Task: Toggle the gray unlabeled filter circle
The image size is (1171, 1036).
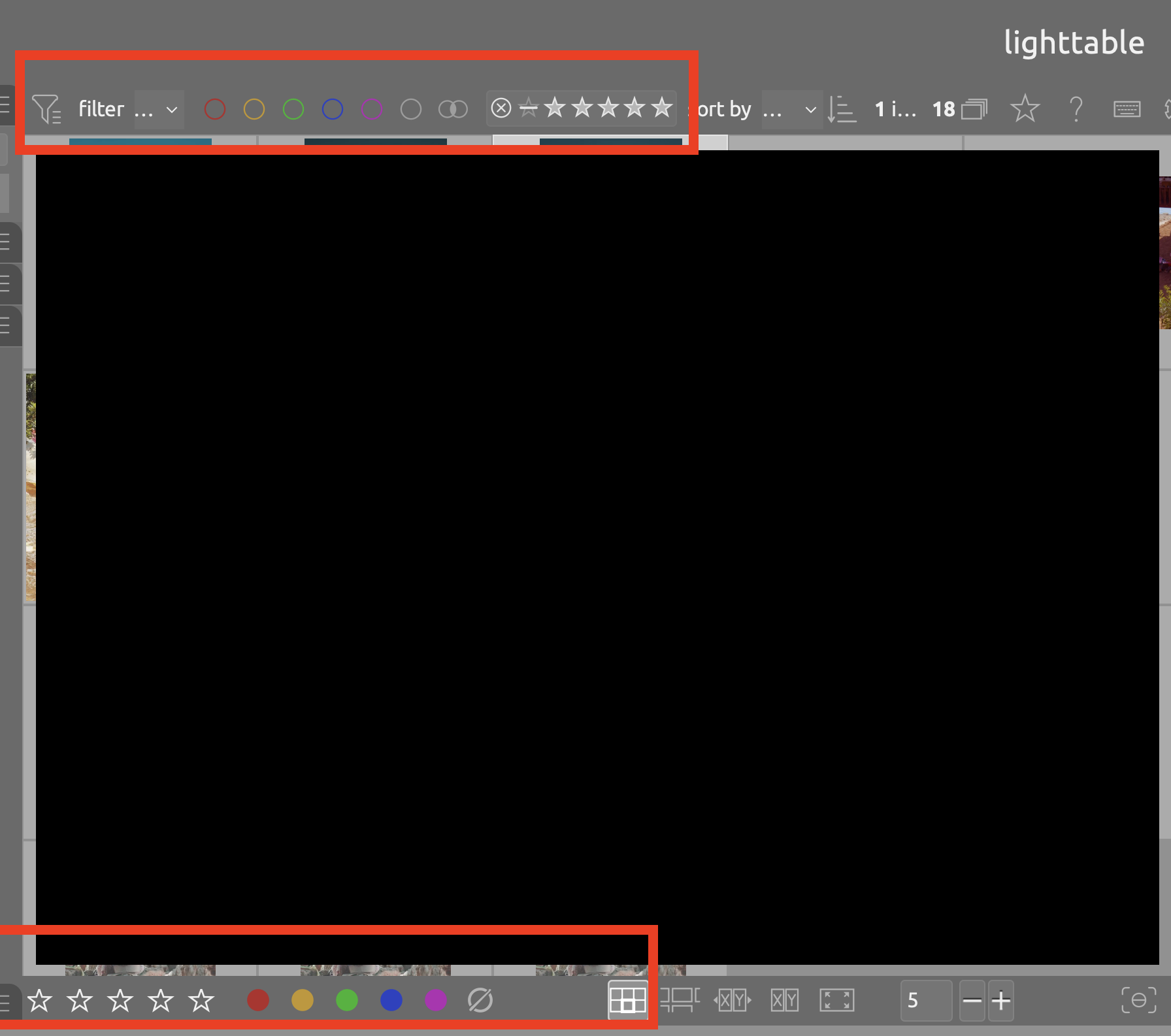Action: point(411,109)
